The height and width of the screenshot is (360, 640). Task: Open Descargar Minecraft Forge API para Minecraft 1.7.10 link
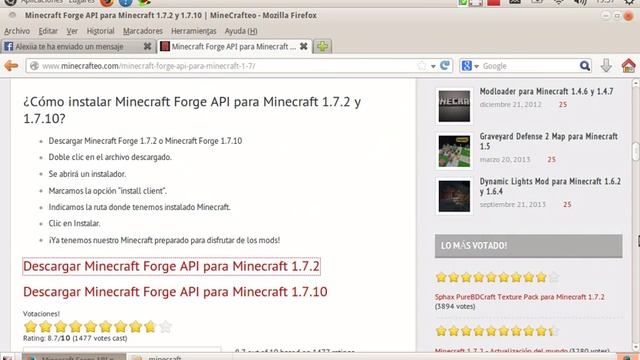tap(175, 291)
